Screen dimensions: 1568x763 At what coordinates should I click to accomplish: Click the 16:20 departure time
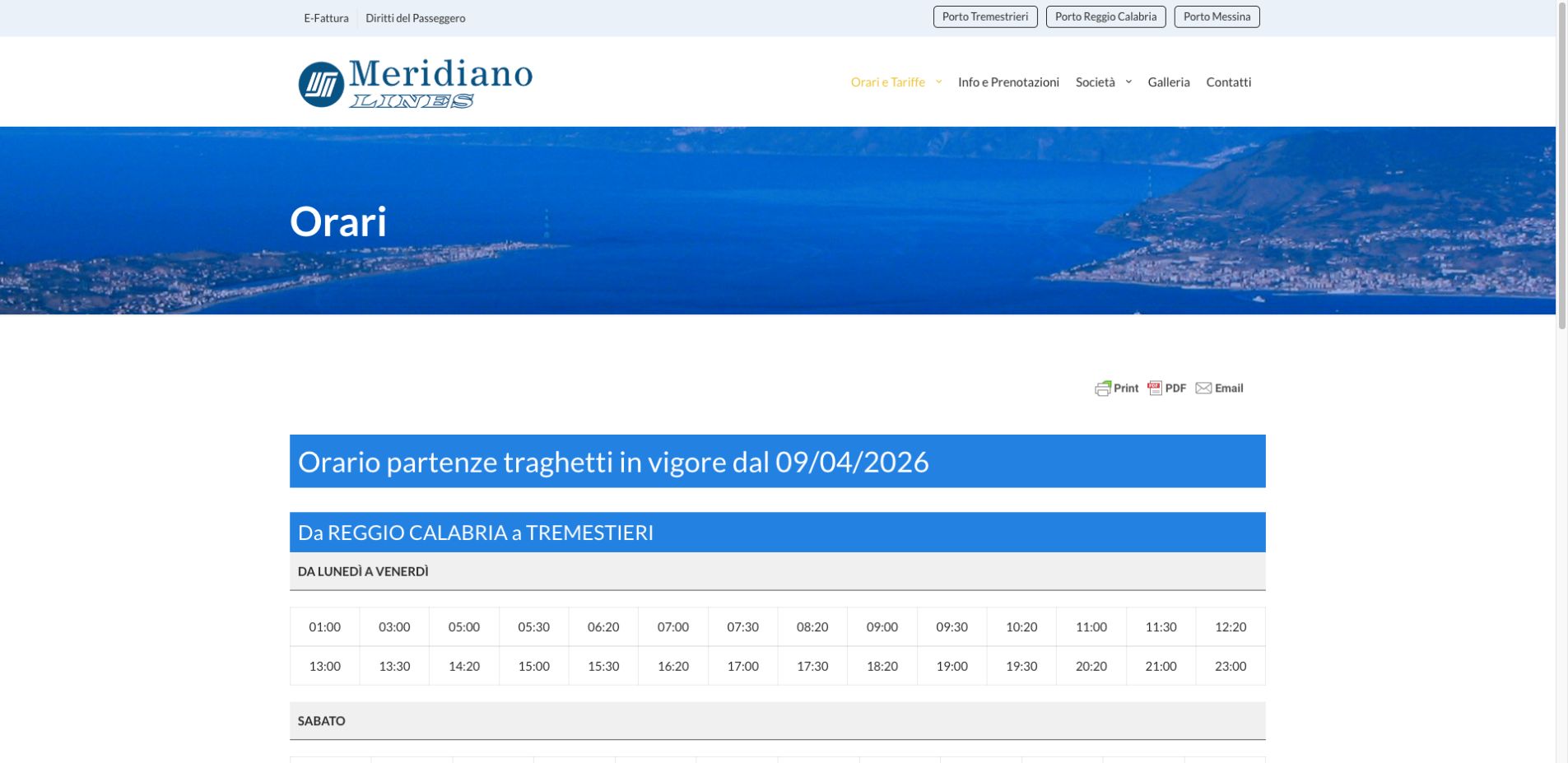[x=673, y=666]
